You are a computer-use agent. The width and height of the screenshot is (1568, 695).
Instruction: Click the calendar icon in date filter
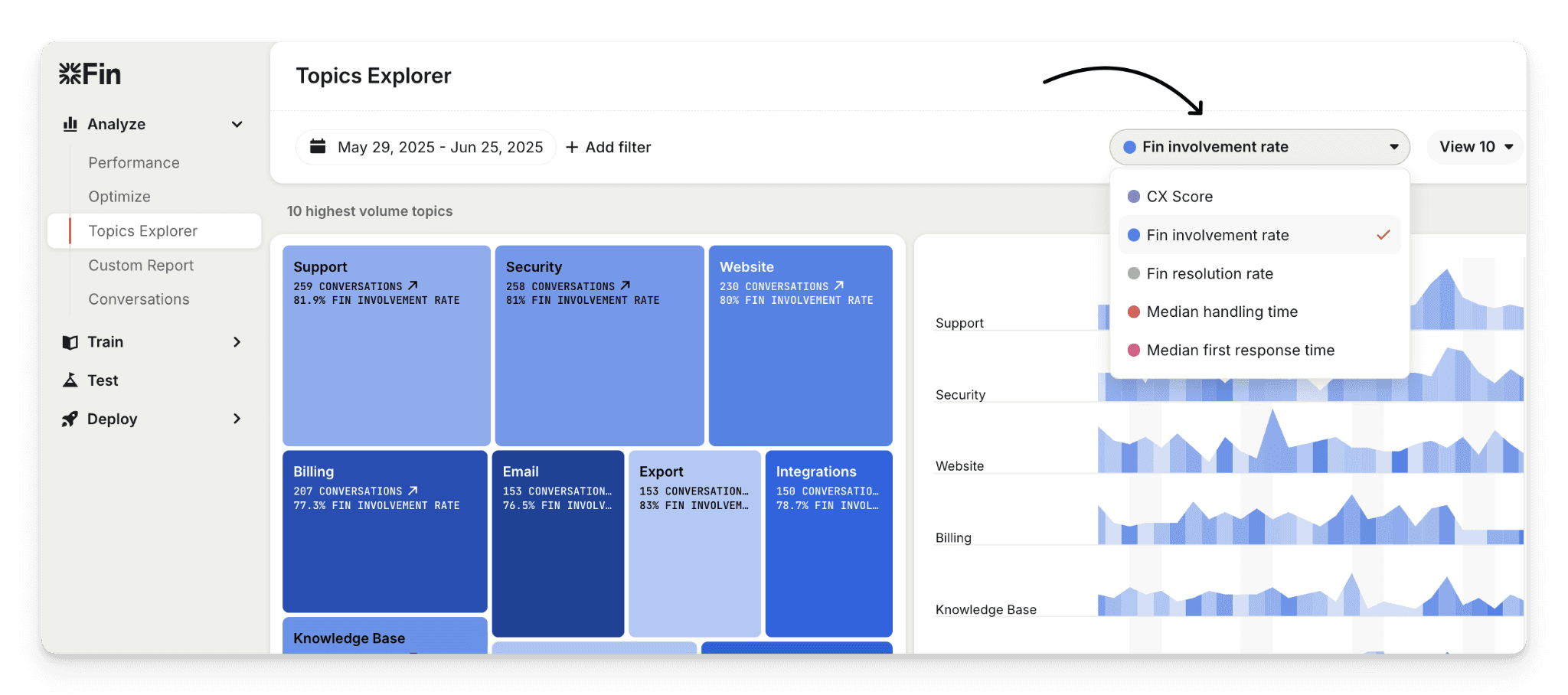pos(318,146)
